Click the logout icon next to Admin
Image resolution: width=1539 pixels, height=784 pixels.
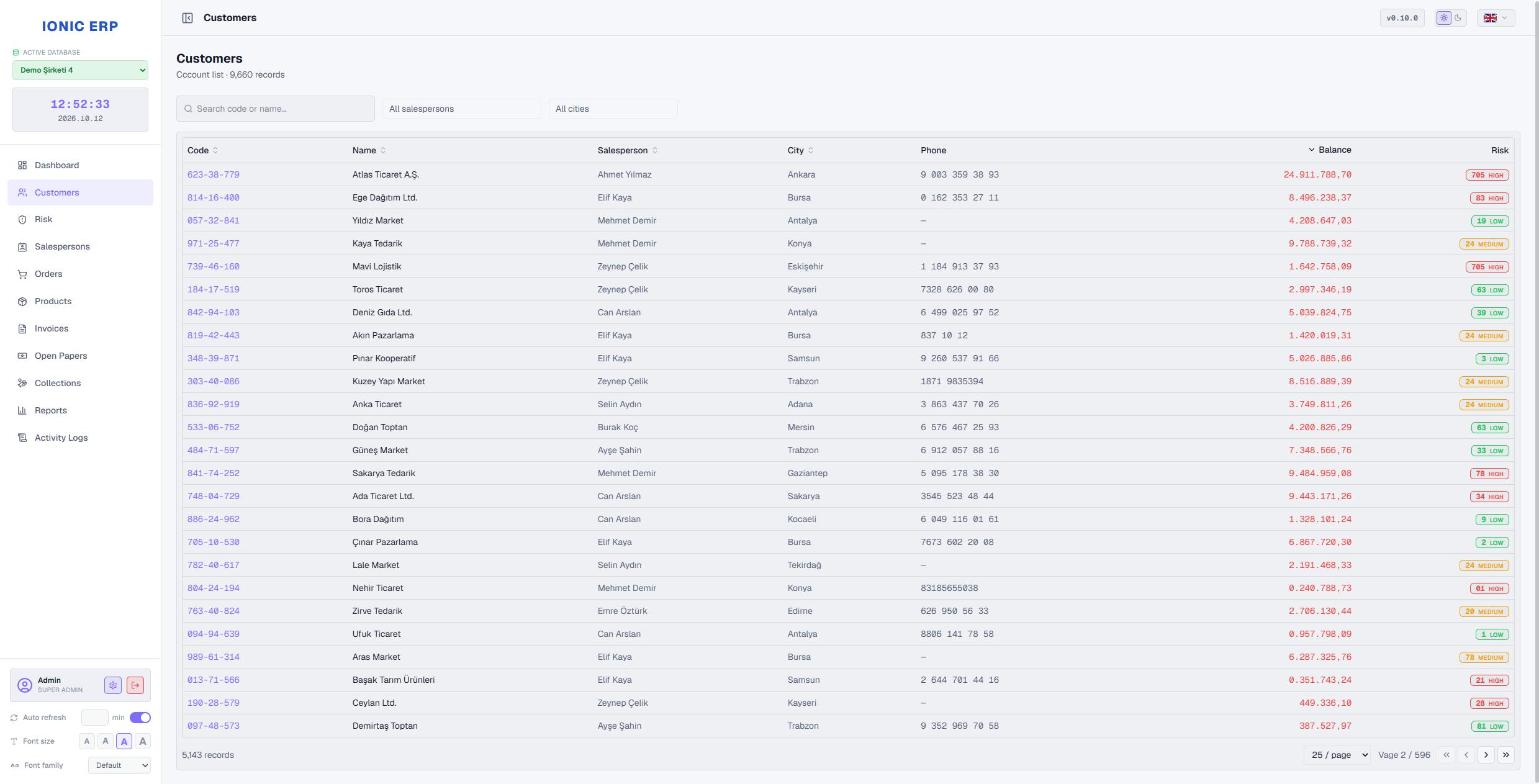pos(135,685)
